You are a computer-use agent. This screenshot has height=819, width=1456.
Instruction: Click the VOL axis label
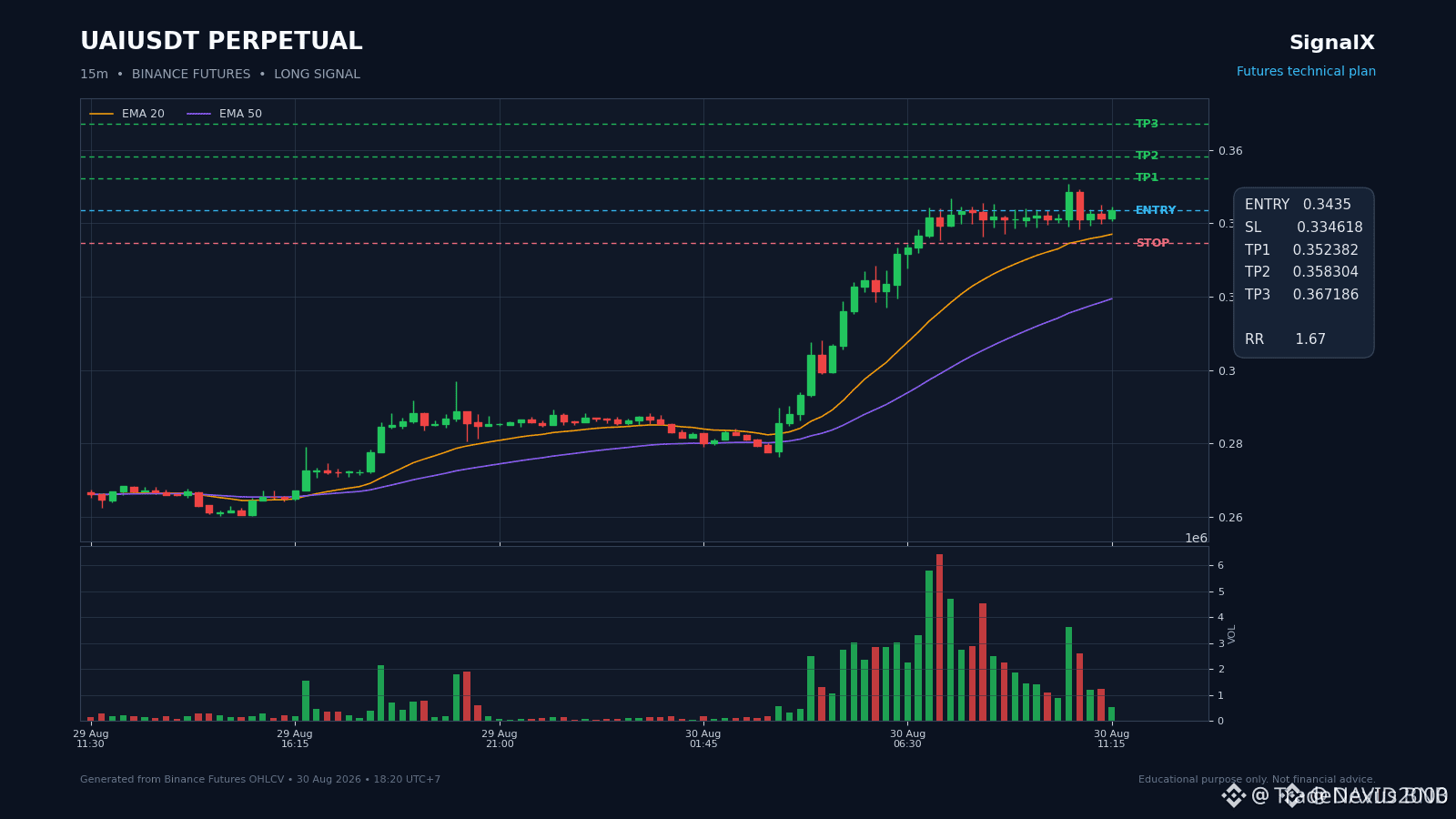pyautogui.click(x=1232, y=634)
